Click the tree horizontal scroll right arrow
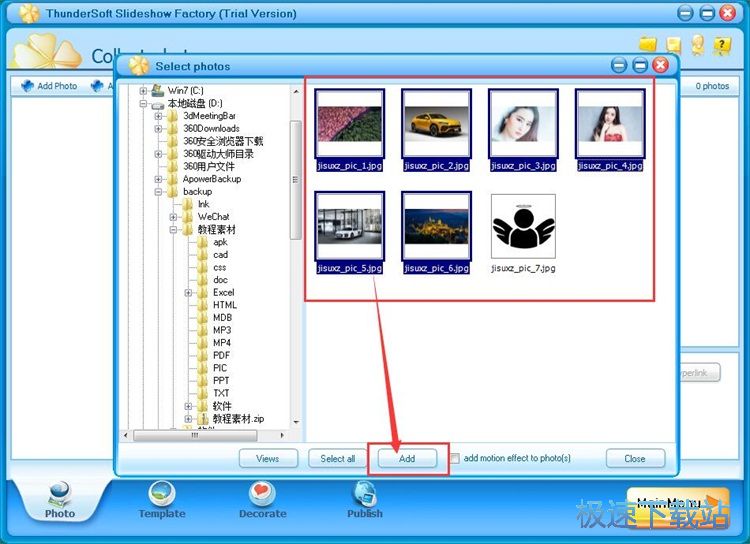Viewport: 750px width, 544px height. click(x=282, y=435)
